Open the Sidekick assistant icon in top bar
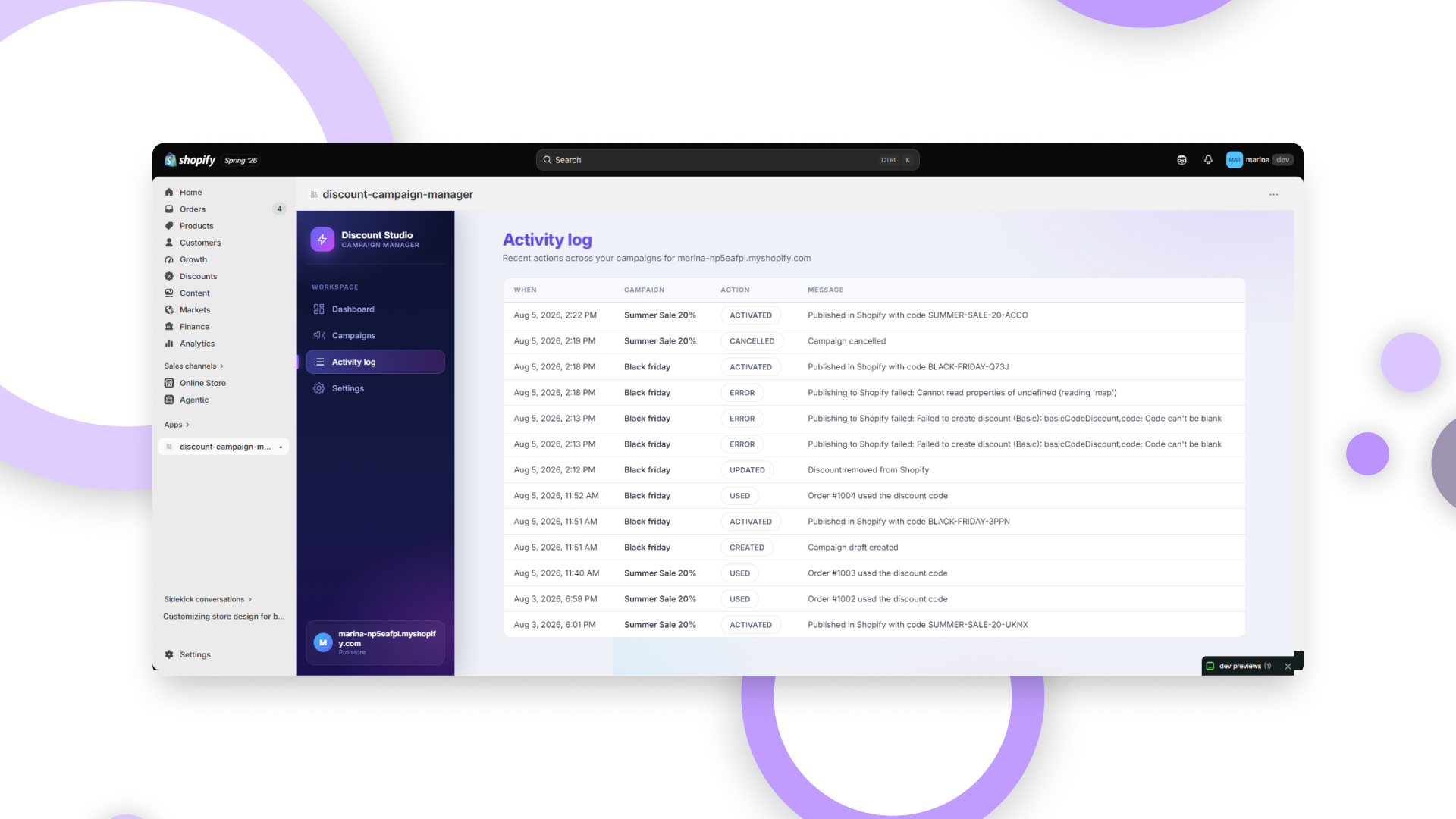 [1181, 160]
